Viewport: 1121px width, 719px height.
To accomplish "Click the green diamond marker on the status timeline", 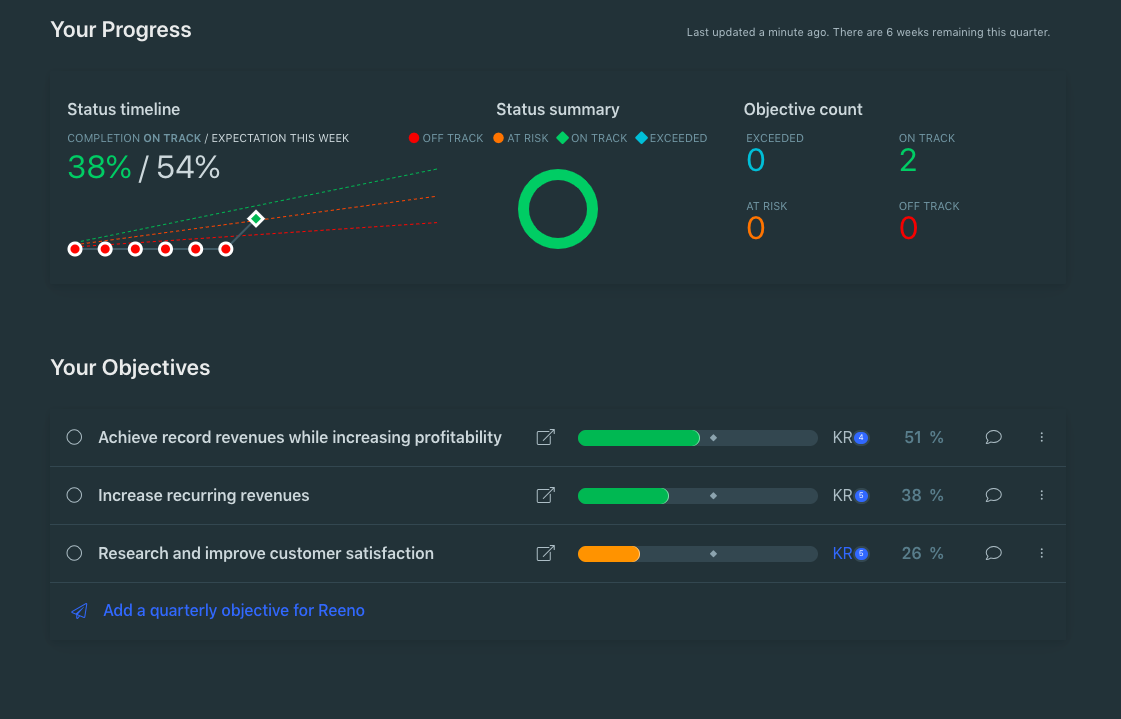I will click(x=256, y=217).
